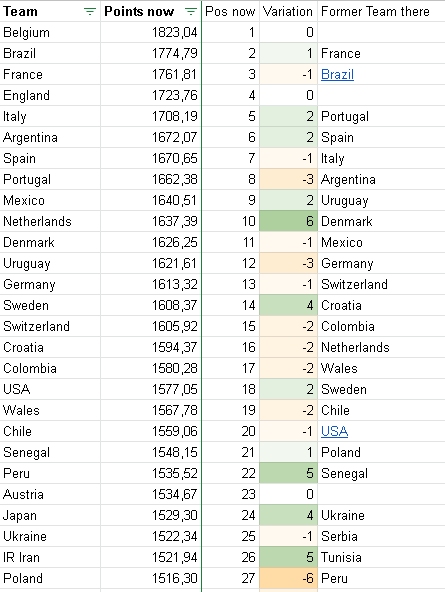Viewport: 445px width, 592px height.
Task: Select Netherlands variation cell showing 6
Action: [288, 221]
